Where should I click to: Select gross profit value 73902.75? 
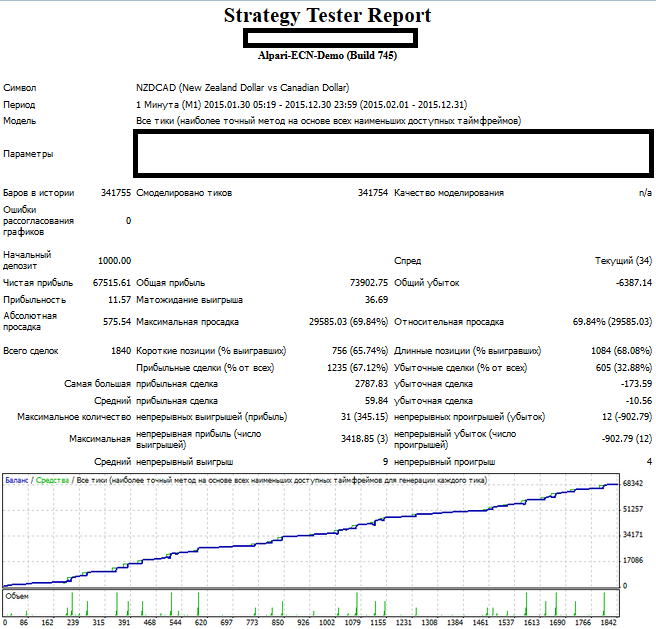click(x=369, y=283)
